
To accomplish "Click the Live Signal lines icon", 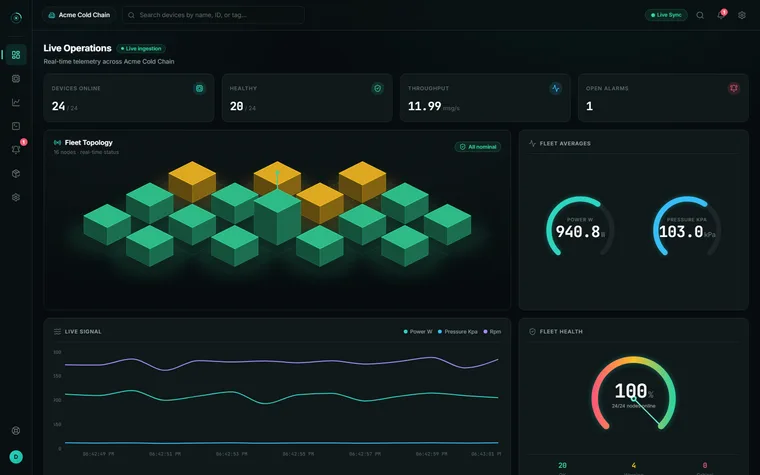I will (57, 332).
